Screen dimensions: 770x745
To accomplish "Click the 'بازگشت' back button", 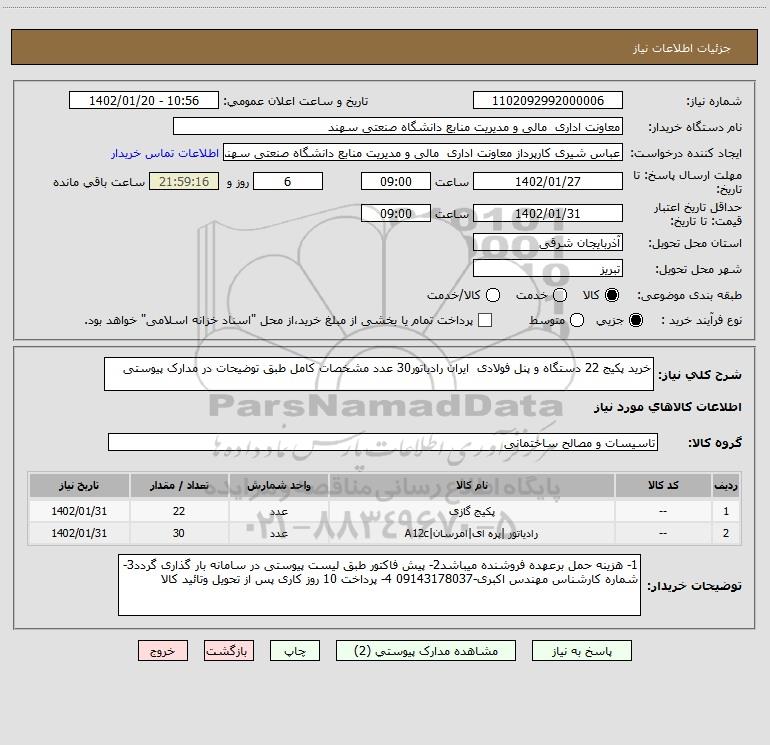I will pyautogui.click(x=229, y=651).
